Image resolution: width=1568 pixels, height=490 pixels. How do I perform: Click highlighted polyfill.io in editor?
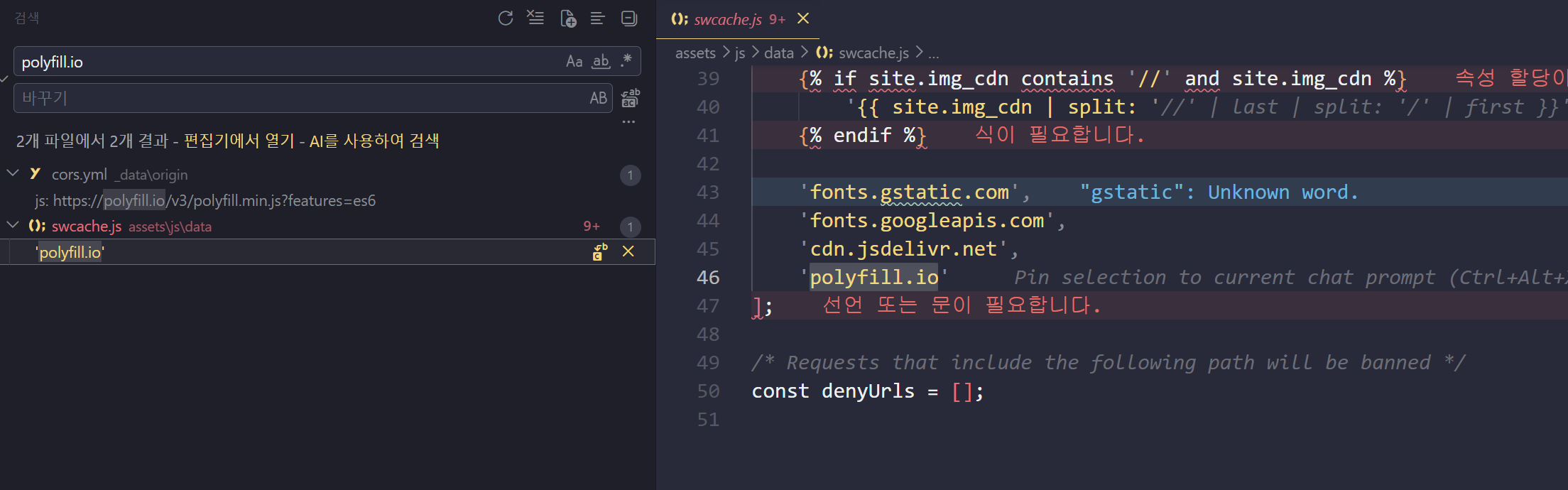[874, 277]
